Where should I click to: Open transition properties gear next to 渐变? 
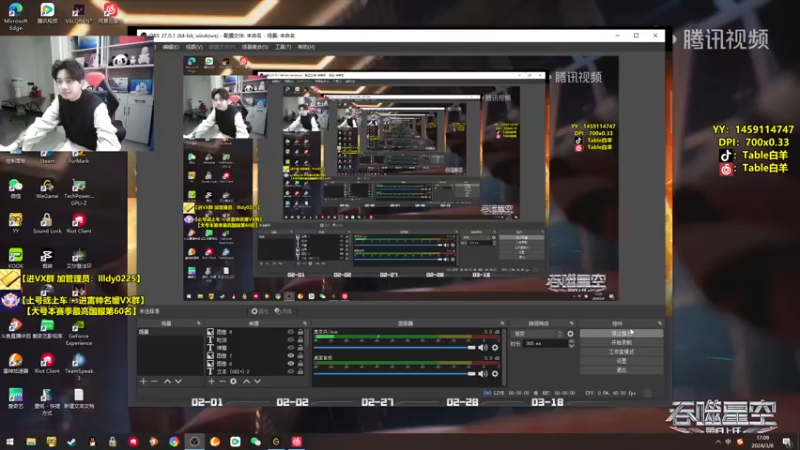(570, 334)
